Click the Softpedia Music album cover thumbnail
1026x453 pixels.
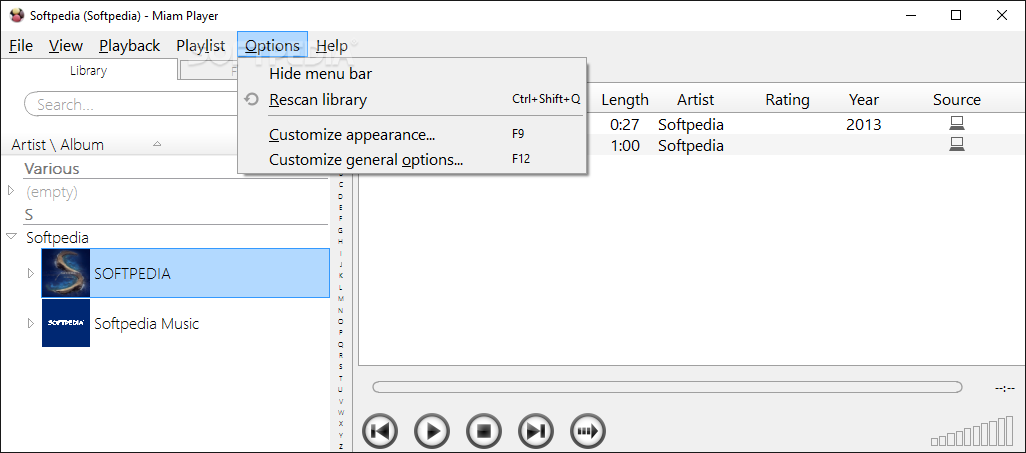pyautogui.click(x=65, y=323)
